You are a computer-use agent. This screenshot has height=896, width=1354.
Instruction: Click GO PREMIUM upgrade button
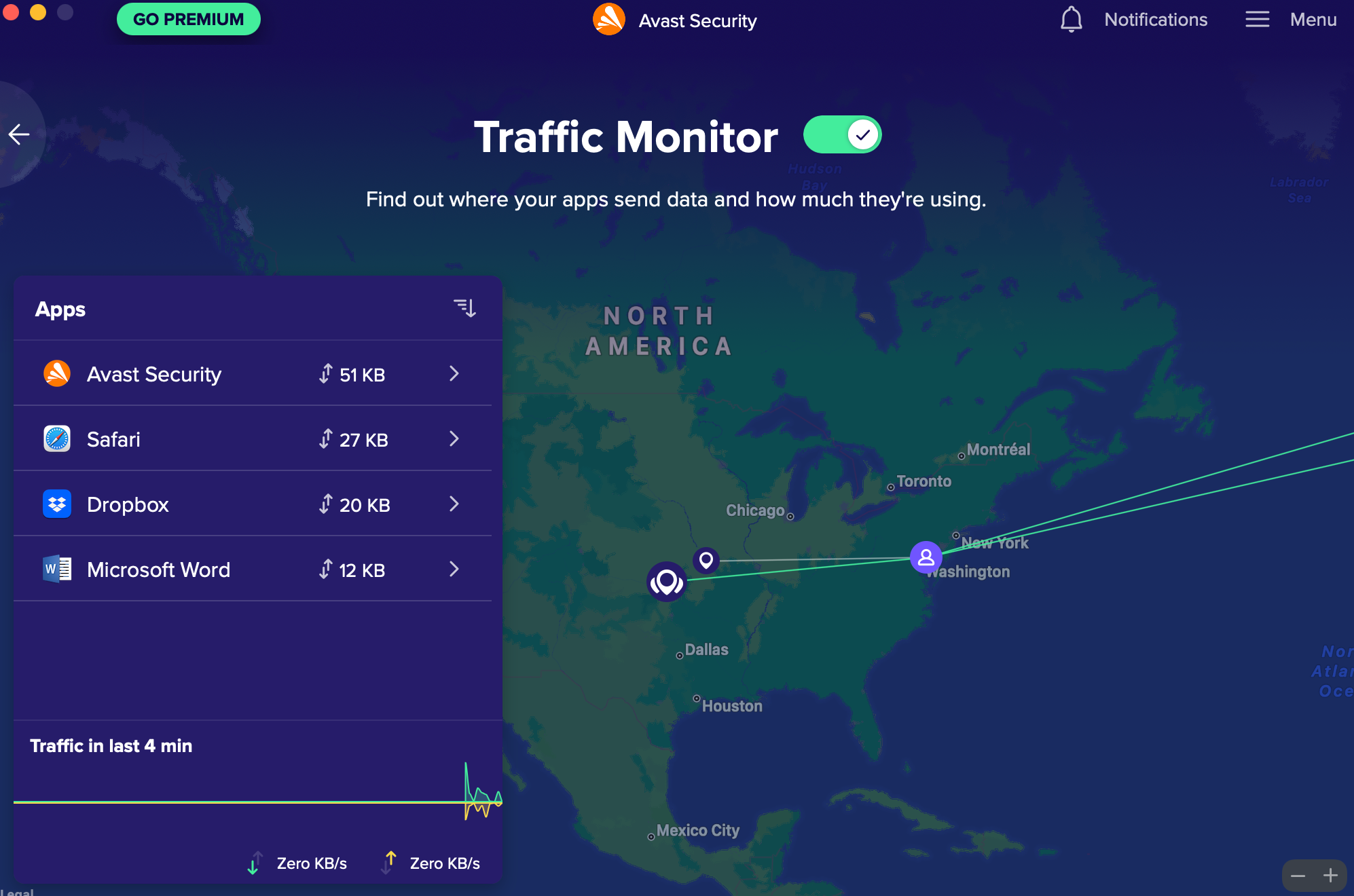click(189, 20)
